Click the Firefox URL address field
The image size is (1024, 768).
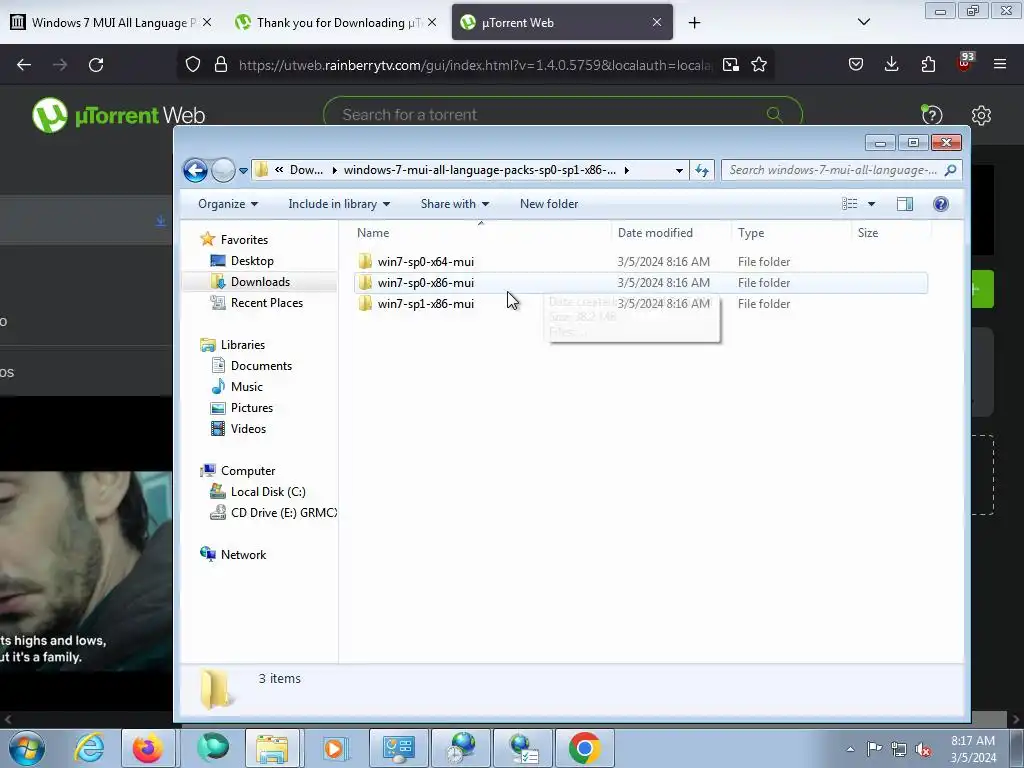click(474, 65)
